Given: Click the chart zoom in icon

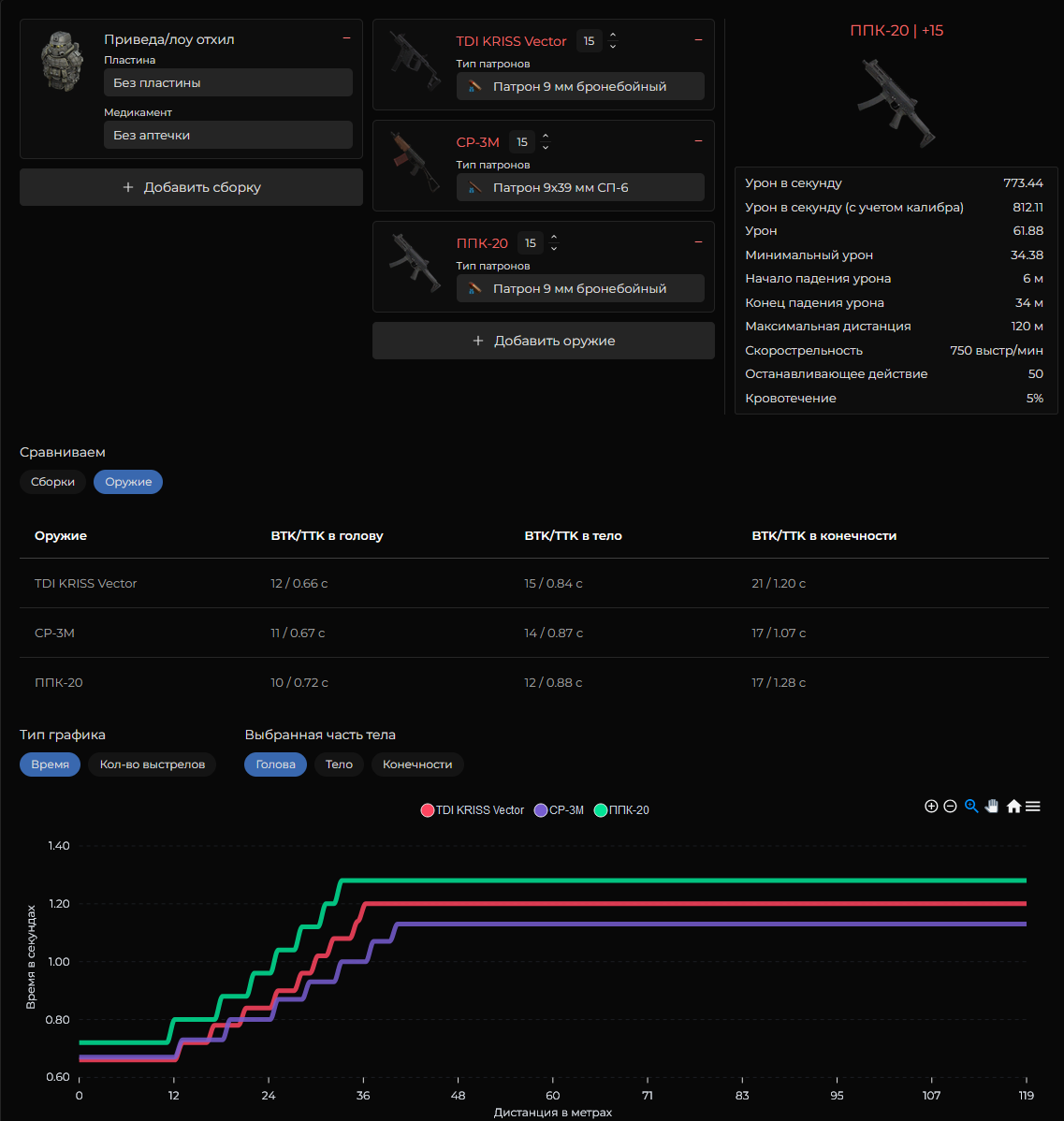Looking at the screenshot, I should [x=931, y=807].
